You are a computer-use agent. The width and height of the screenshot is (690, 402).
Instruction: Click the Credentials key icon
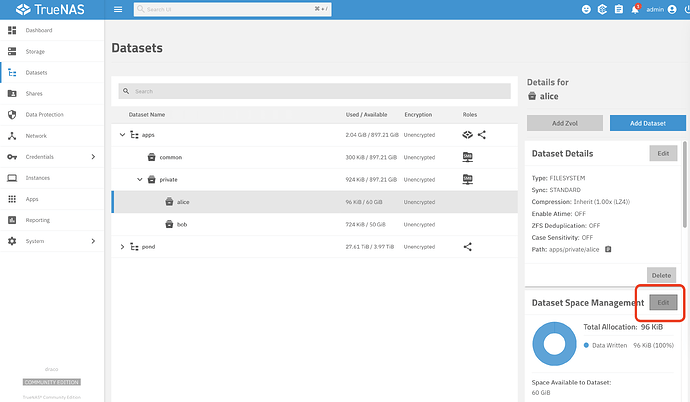point(12,157)
